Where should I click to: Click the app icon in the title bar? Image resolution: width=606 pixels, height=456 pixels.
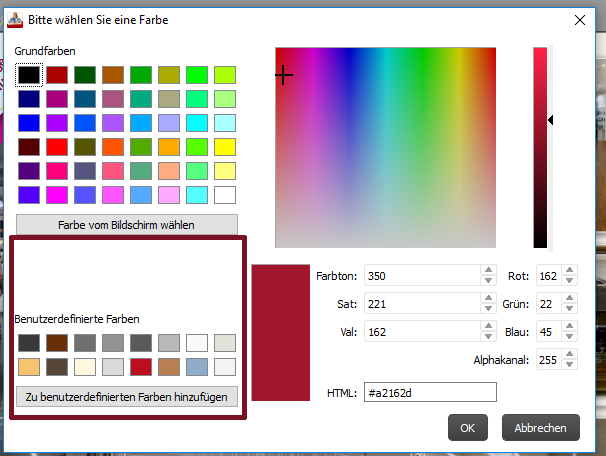pyautogui.click(x=15, y=20)
